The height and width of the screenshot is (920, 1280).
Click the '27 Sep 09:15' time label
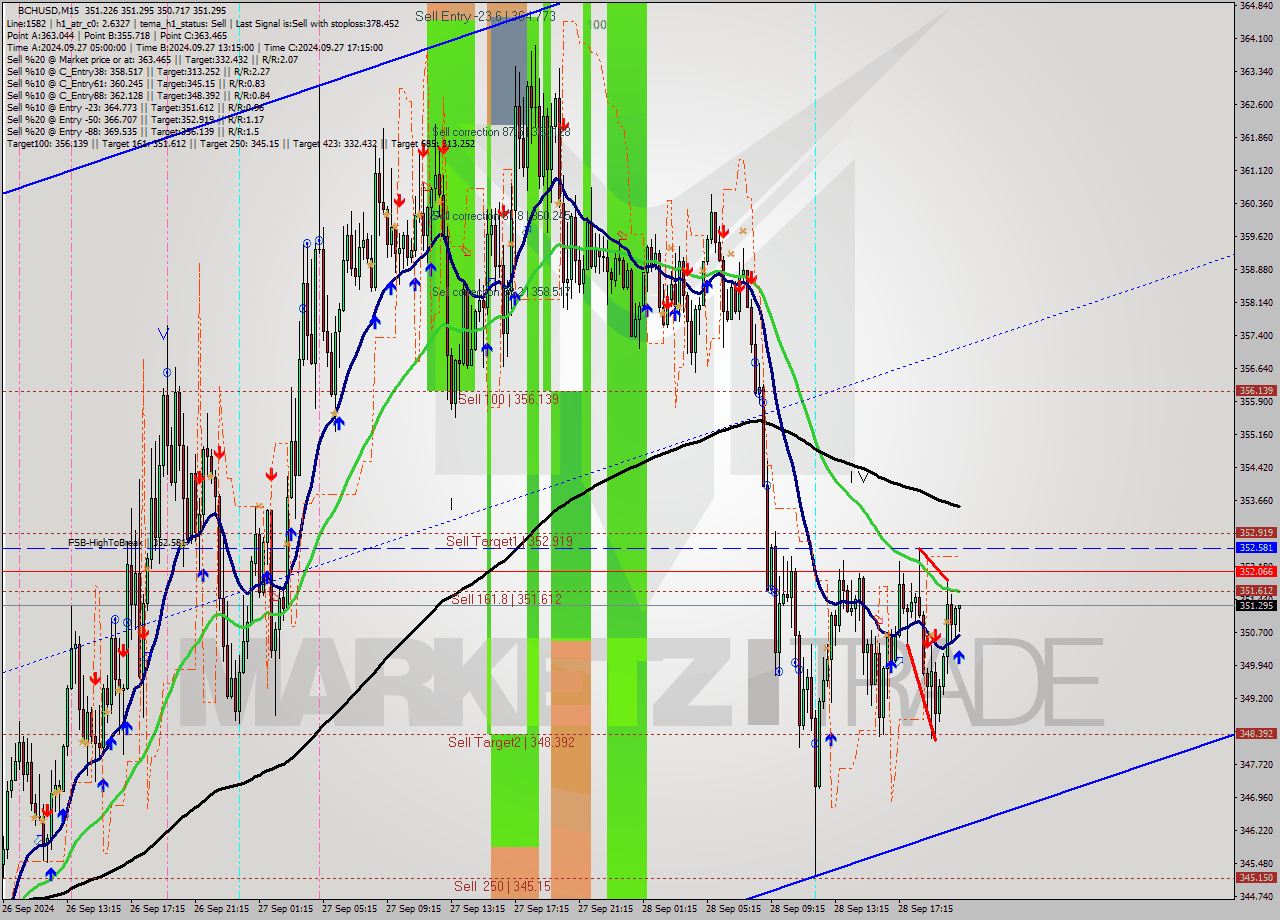tap(415, 909)
